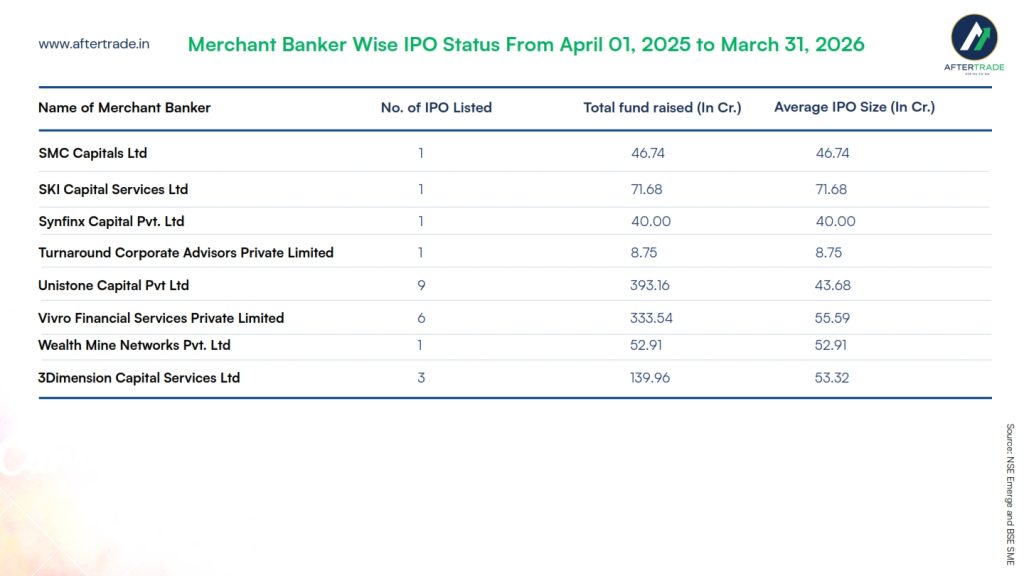The image size is (1024, 576).
Task: Select the SMC Capitals Ltd row name
Action: coord(93,153)
